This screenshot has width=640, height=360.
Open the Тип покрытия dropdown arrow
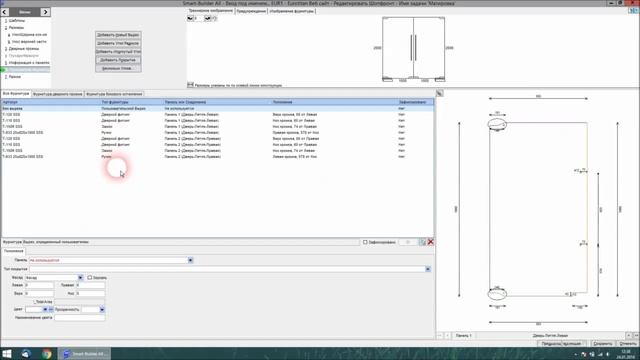[x=428, y=269]
